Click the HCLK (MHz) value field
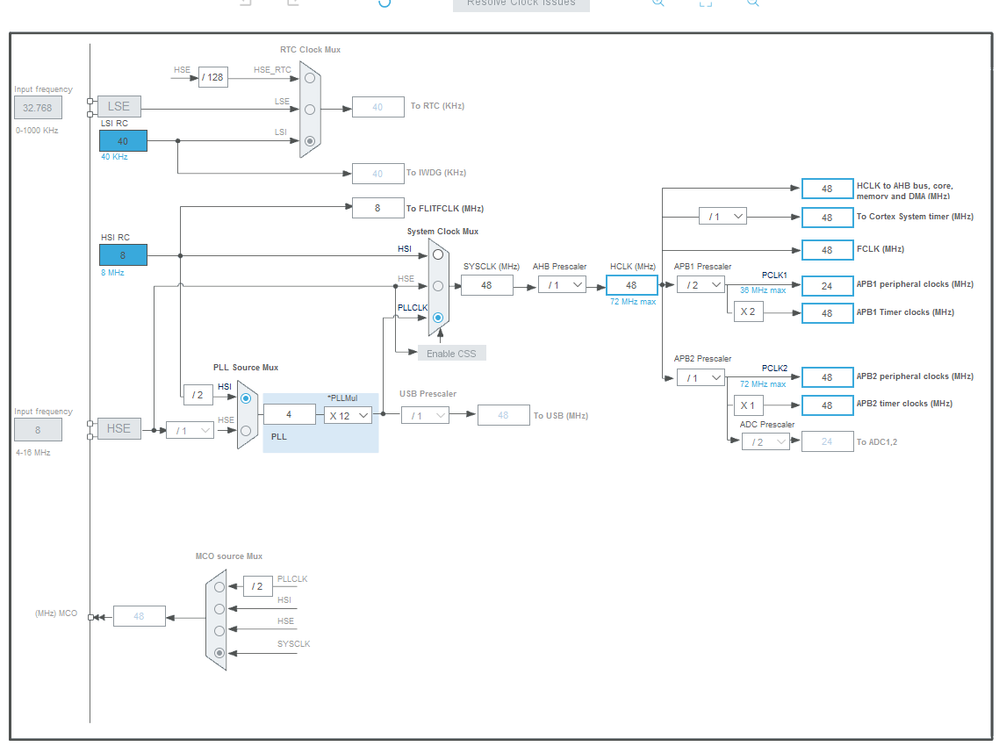This screenshot has width=999, height=745. tap(631, 286)
